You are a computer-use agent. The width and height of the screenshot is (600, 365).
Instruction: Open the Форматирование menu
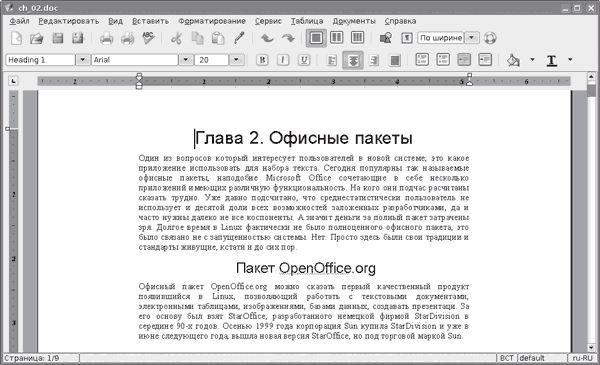[x=212, y=21]
